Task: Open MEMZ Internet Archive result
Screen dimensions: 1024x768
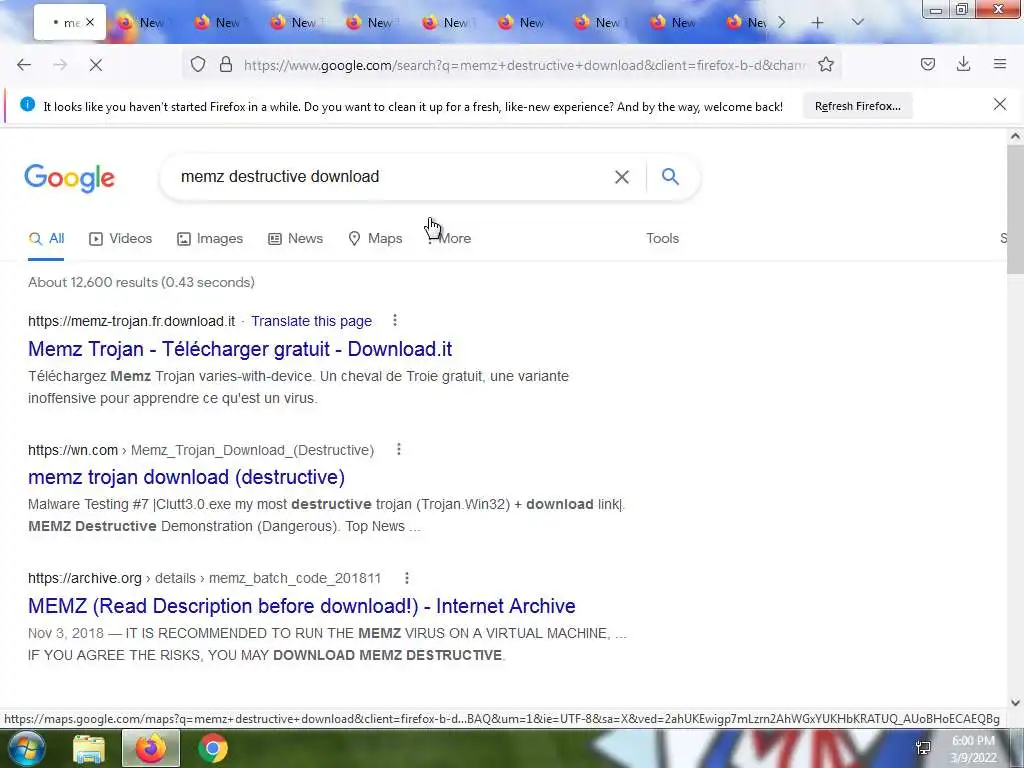Action: point(302,606)
